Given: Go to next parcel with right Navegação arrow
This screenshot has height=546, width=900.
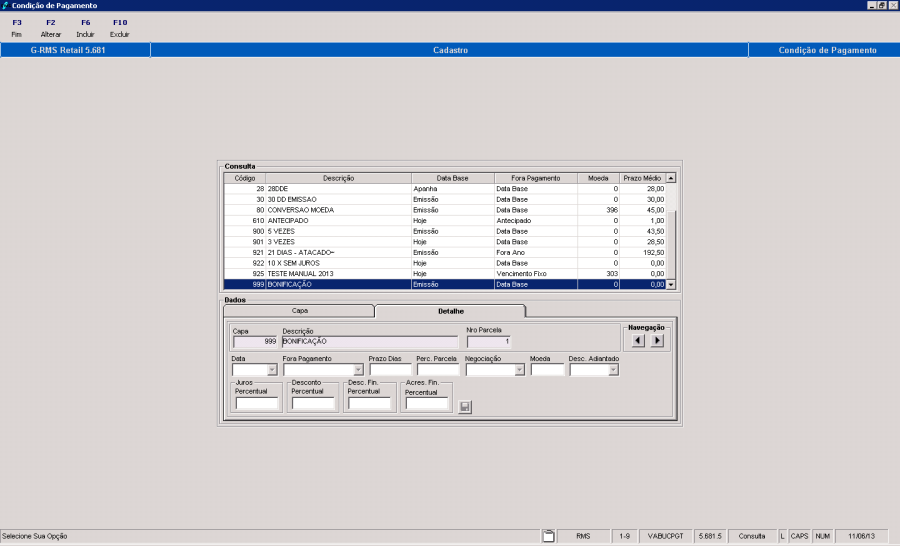Looking at the screenshot, I should tap(657, 340).
